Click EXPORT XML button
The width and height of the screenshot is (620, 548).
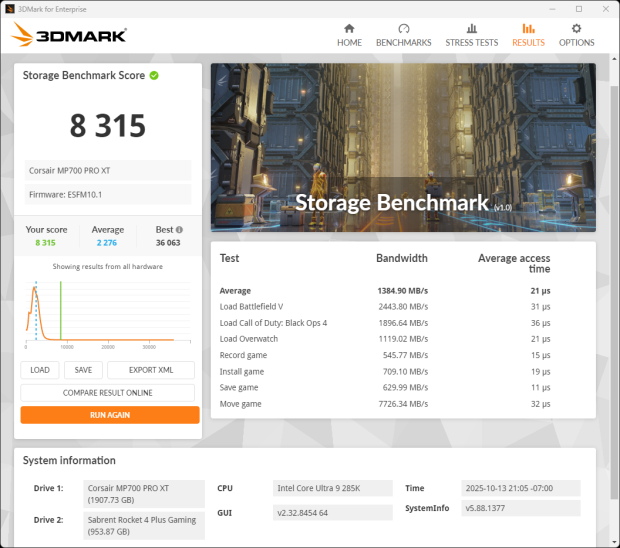point(151,370)
